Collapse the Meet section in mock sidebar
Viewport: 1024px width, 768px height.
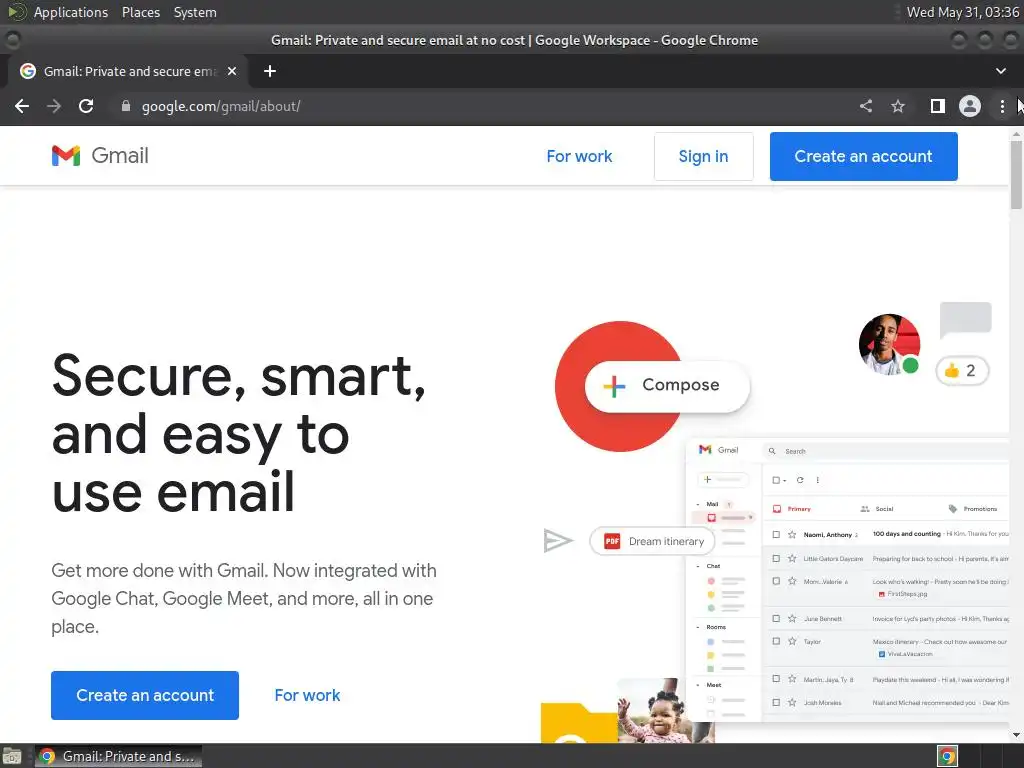(x=698, y=685)
